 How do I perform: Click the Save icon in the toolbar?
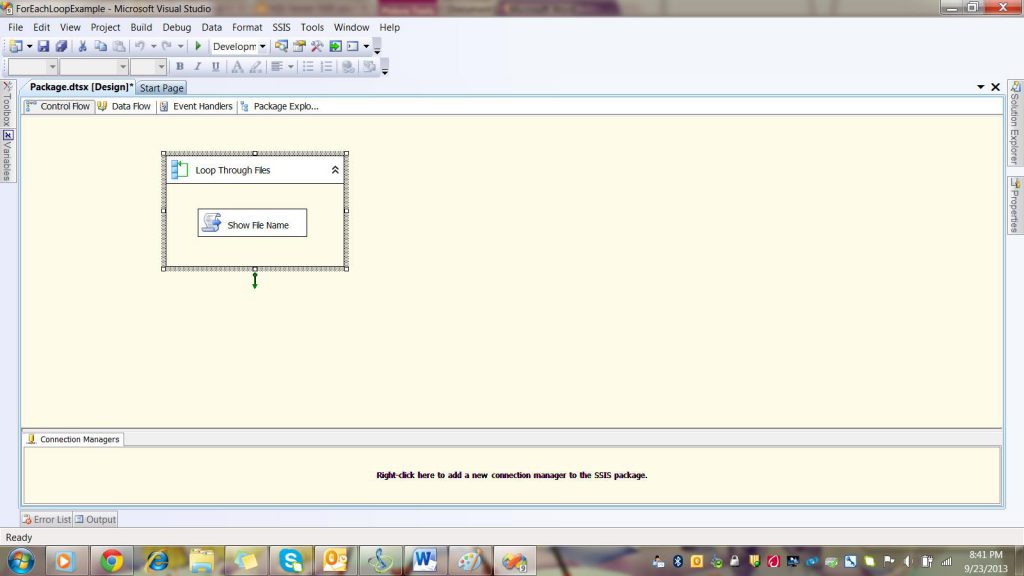click(x=44, y=46)
